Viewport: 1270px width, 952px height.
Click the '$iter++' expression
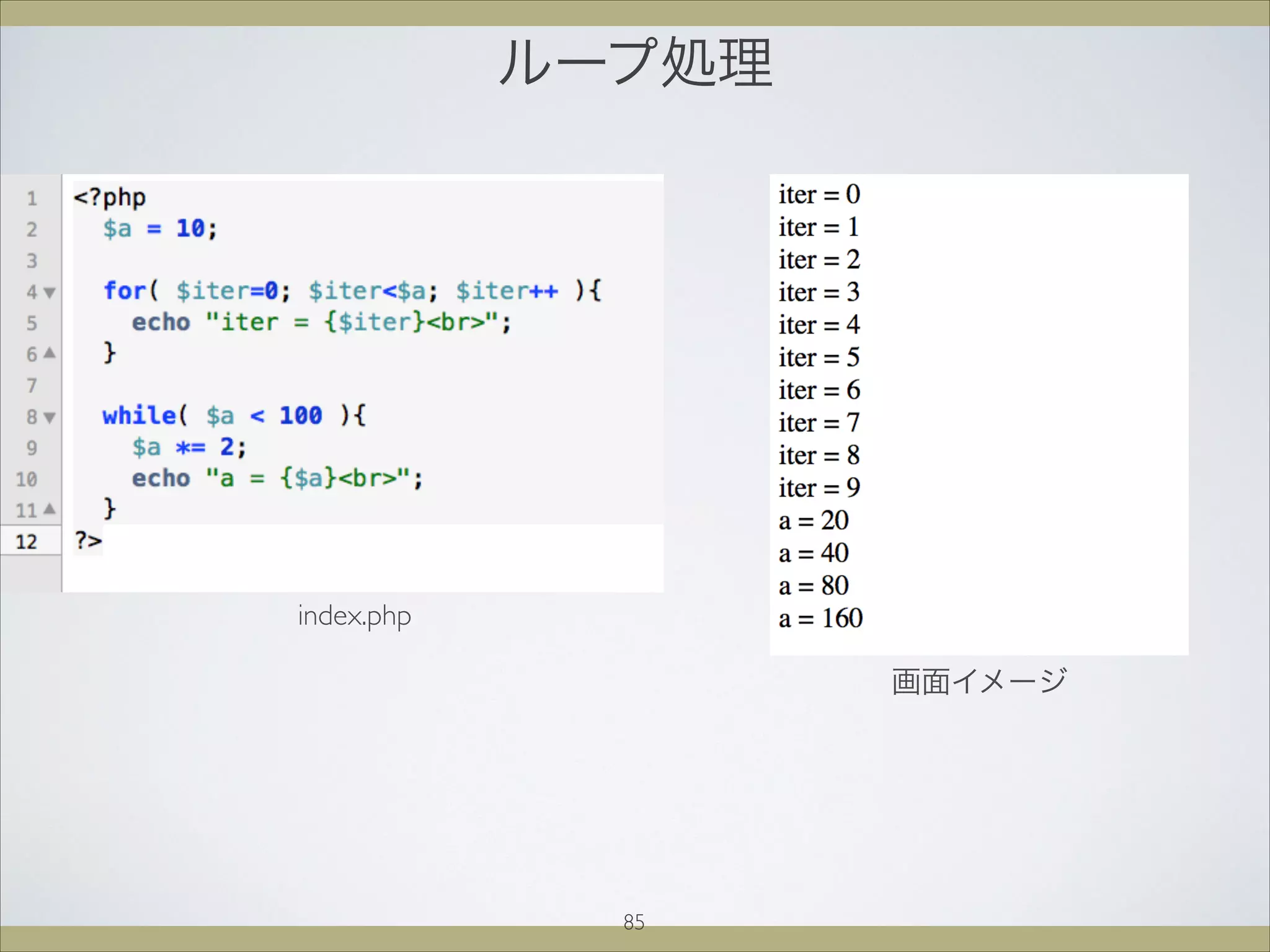(507, 291)
